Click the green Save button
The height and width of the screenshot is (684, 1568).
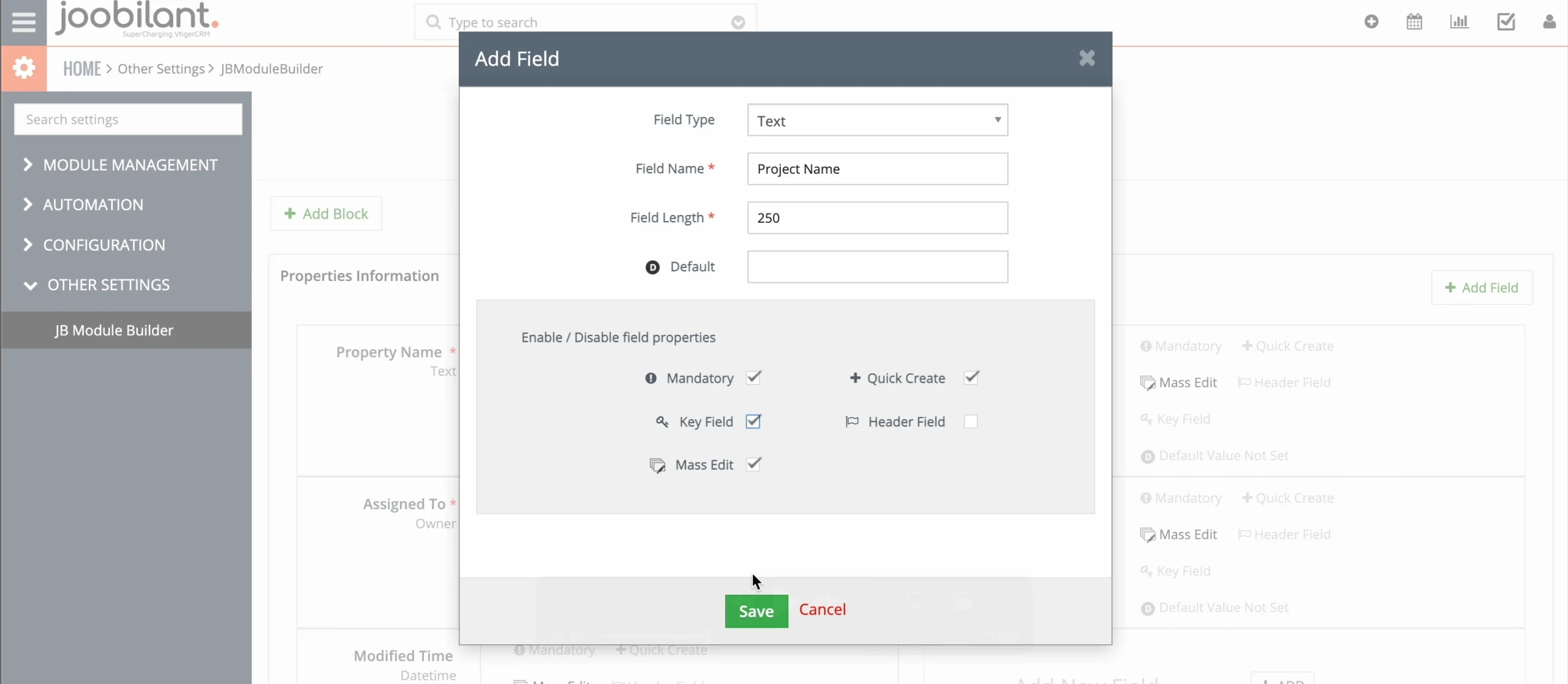[x=756, y=611]
